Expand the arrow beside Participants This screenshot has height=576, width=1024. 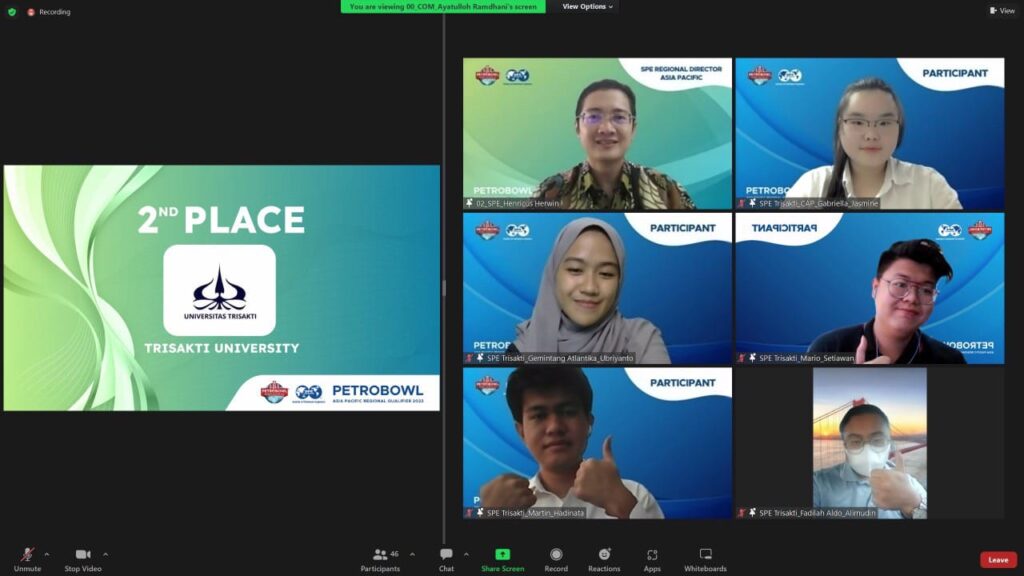tap(412, 554)
